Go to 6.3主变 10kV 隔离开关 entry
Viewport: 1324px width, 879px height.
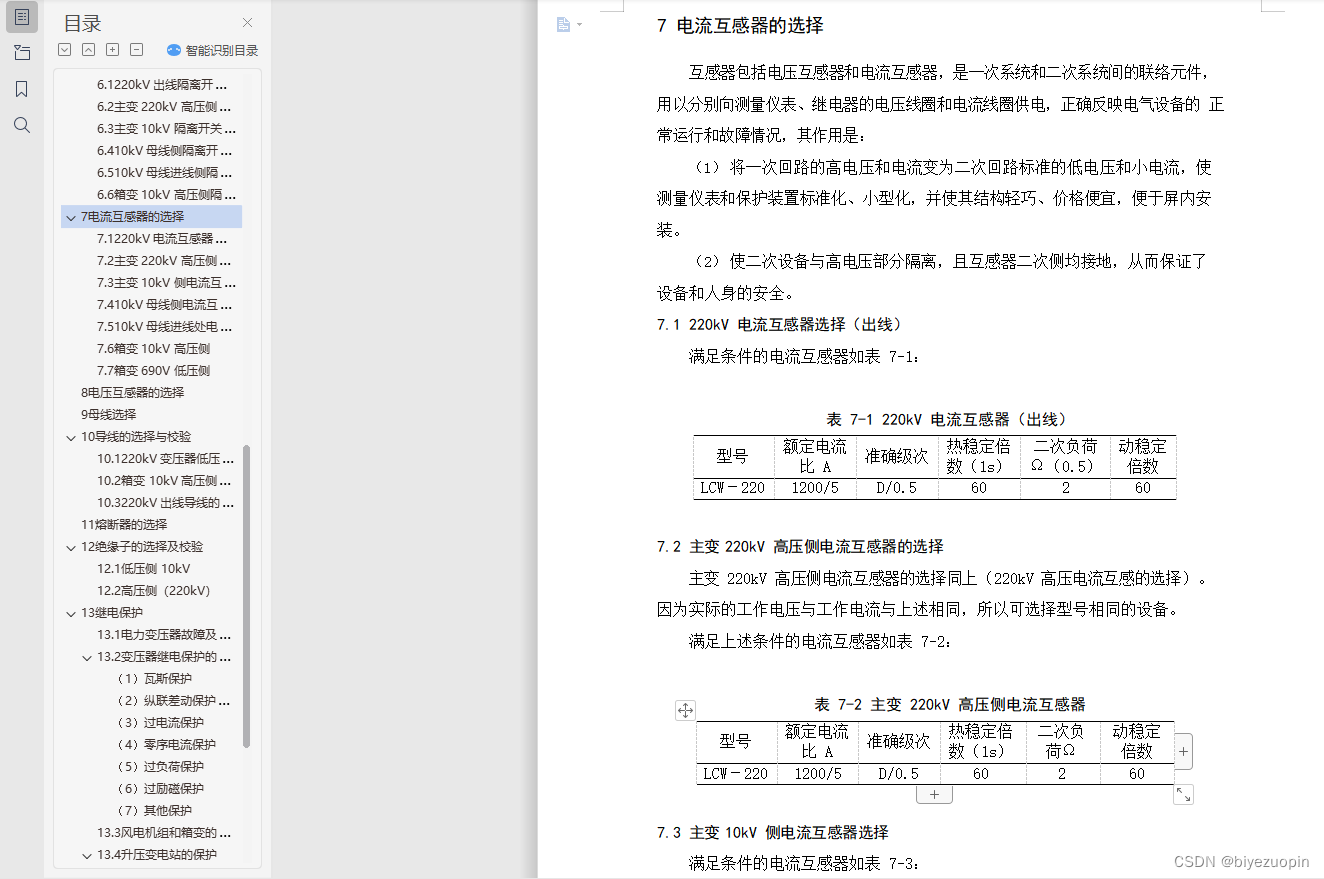pos(166,129)
